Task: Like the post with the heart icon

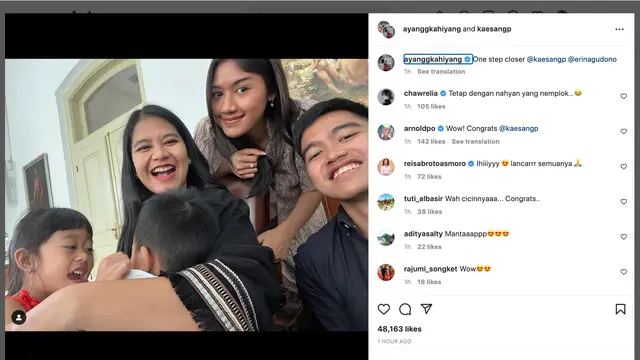Action: (x=384, y=309)
